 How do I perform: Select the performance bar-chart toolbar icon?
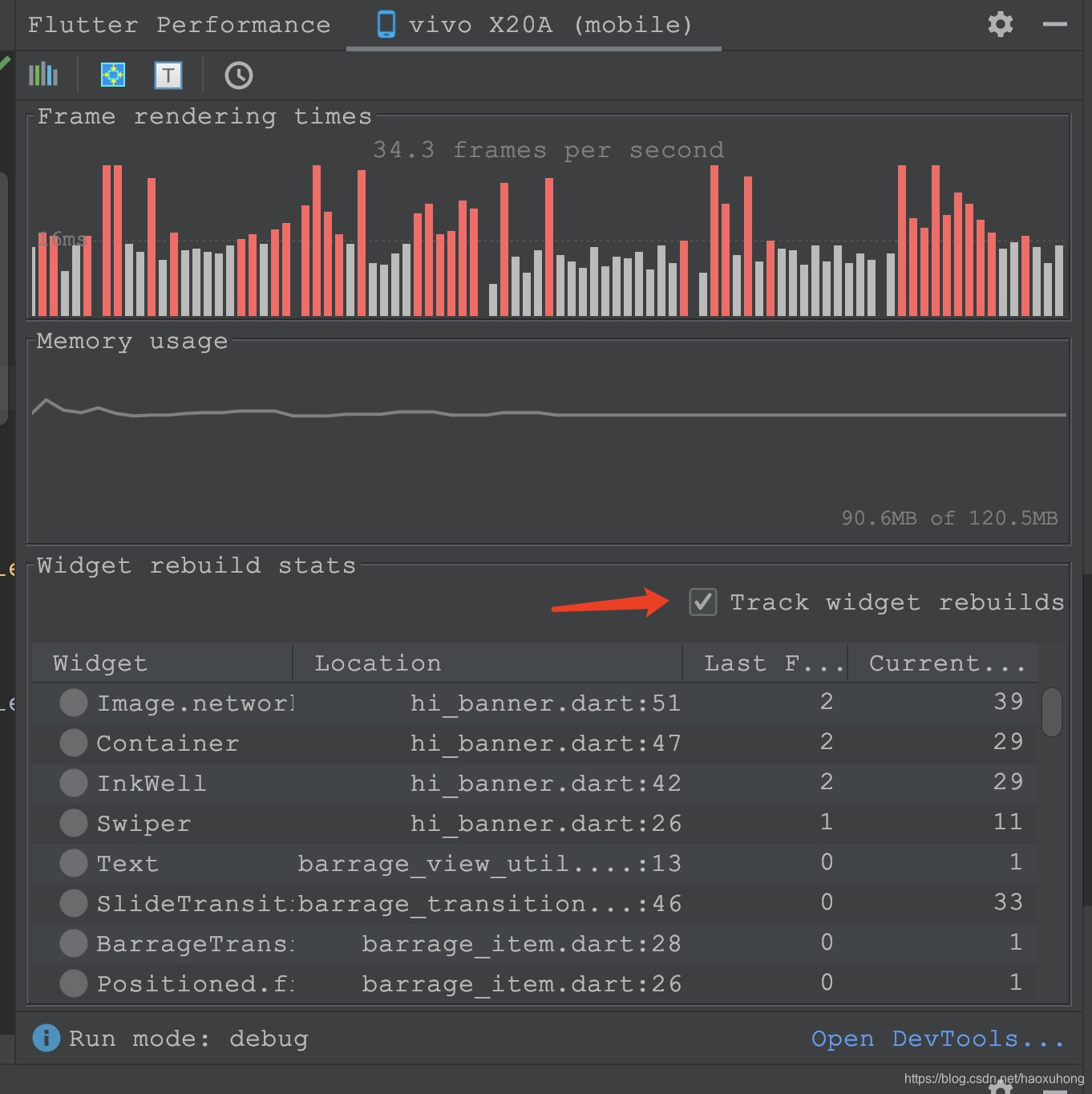click(43, 75)
